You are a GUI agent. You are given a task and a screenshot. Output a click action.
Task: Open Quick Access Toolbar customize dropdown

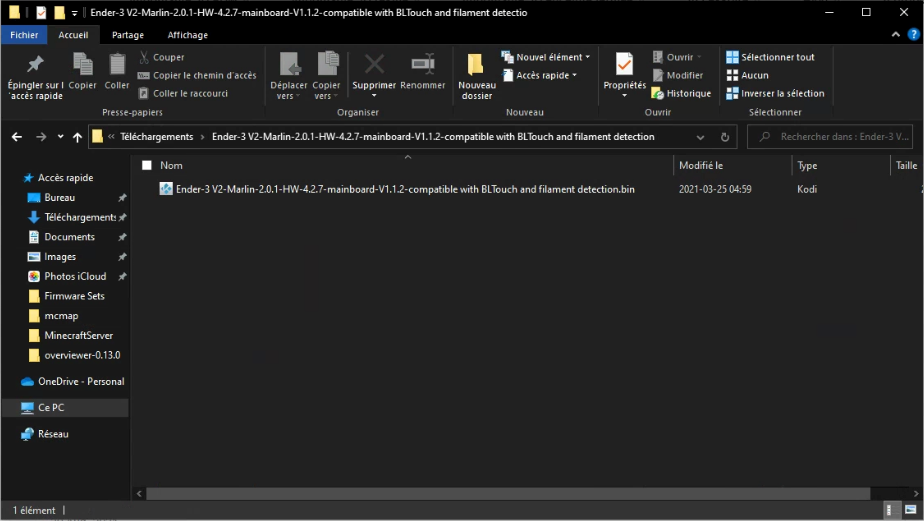pos(74,13)
